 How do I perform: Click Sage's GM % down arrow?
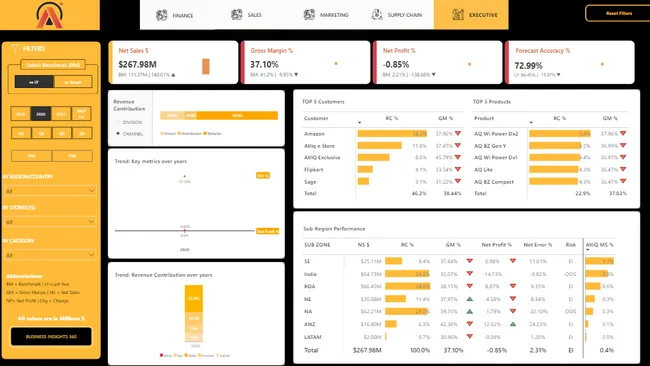[458, 181]
